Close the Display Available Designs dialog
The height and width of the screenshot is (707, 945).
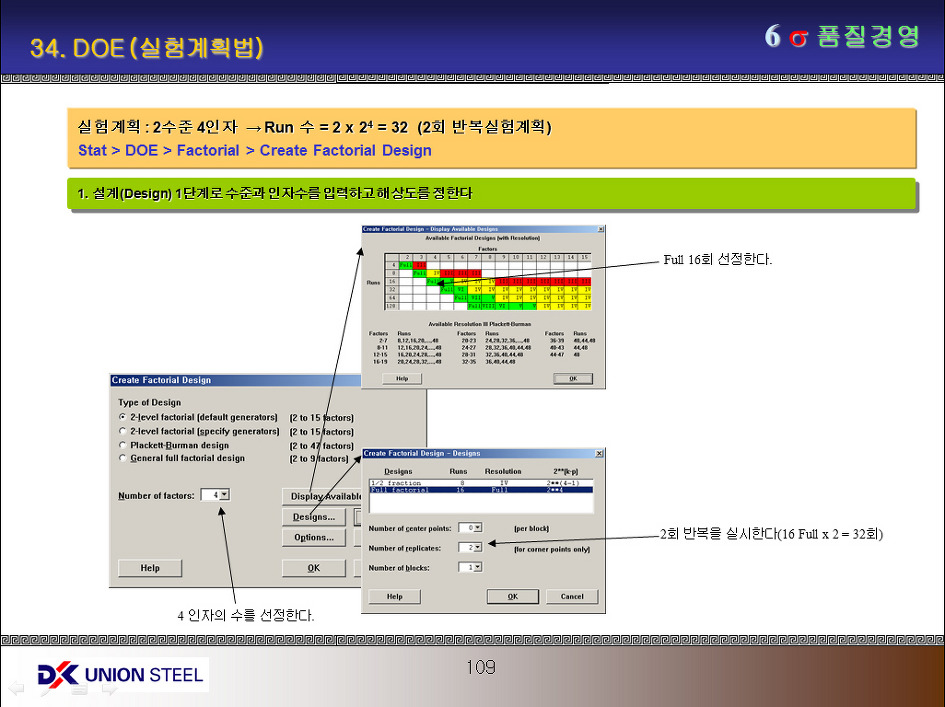(x=600, y=229)
